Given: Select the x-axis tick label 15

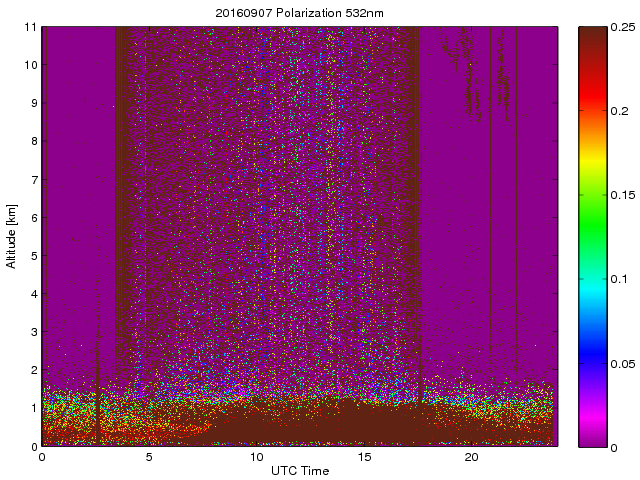Looking at the screenshot, I should [364, 457].
